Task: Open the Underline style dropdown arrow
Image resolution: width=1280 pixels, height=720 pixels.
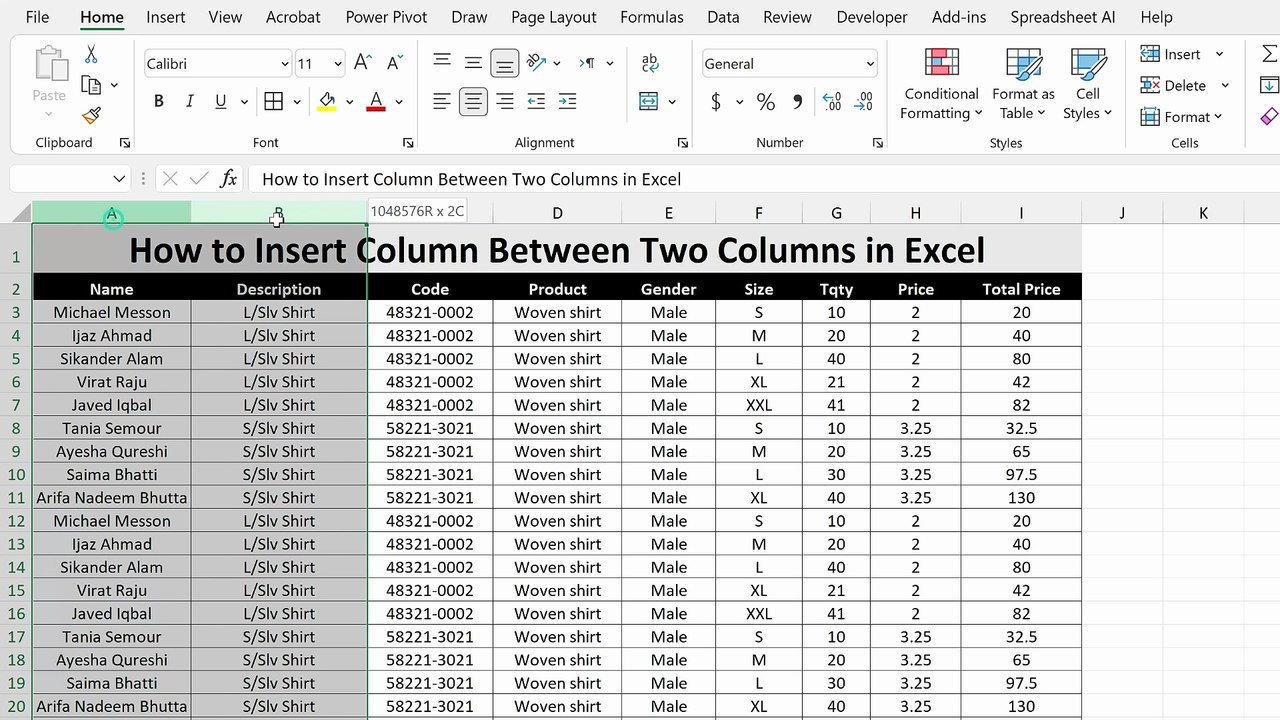Action: 245,102
